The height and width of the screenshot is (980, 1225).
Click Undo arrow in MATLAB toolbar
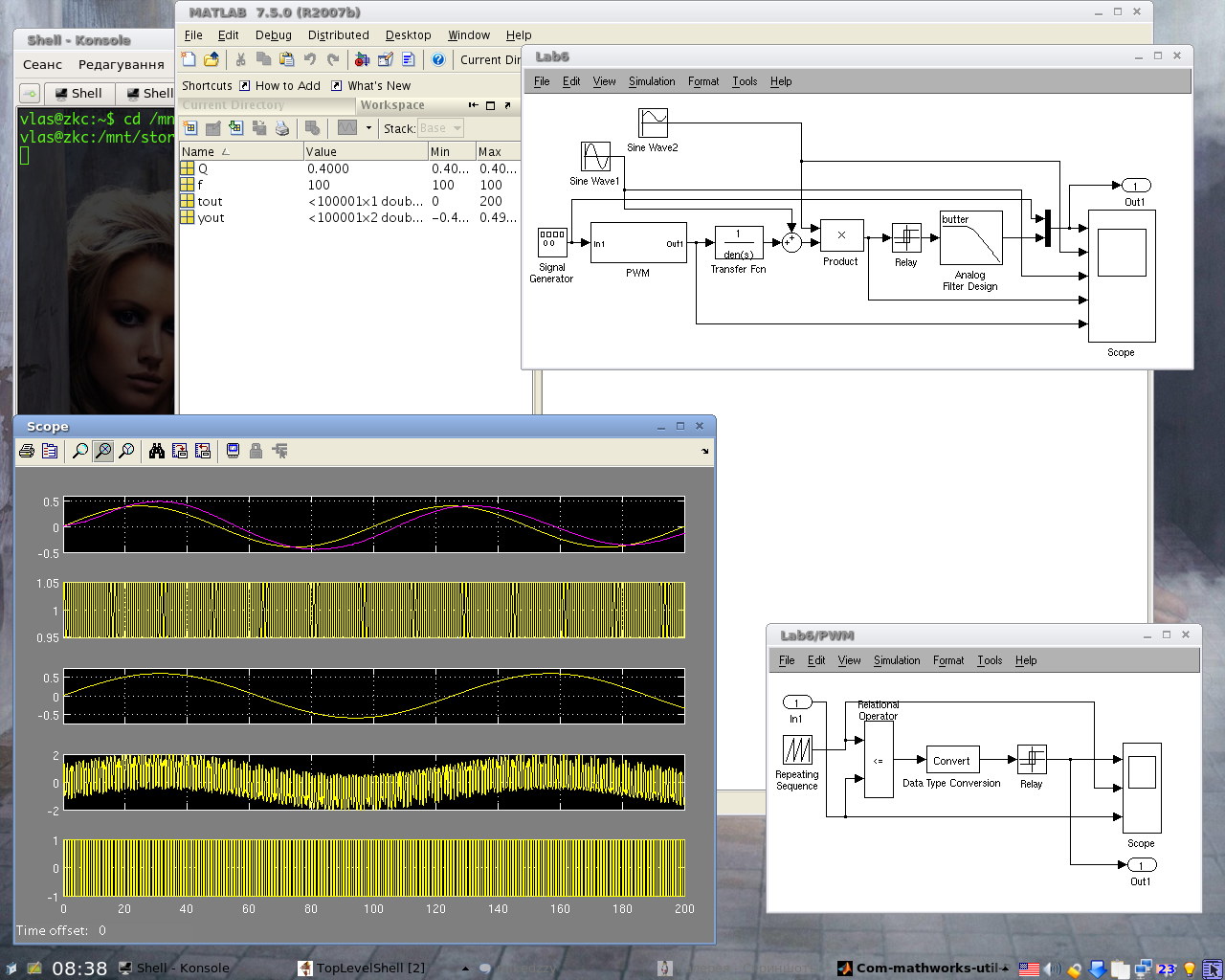(309, 59)
